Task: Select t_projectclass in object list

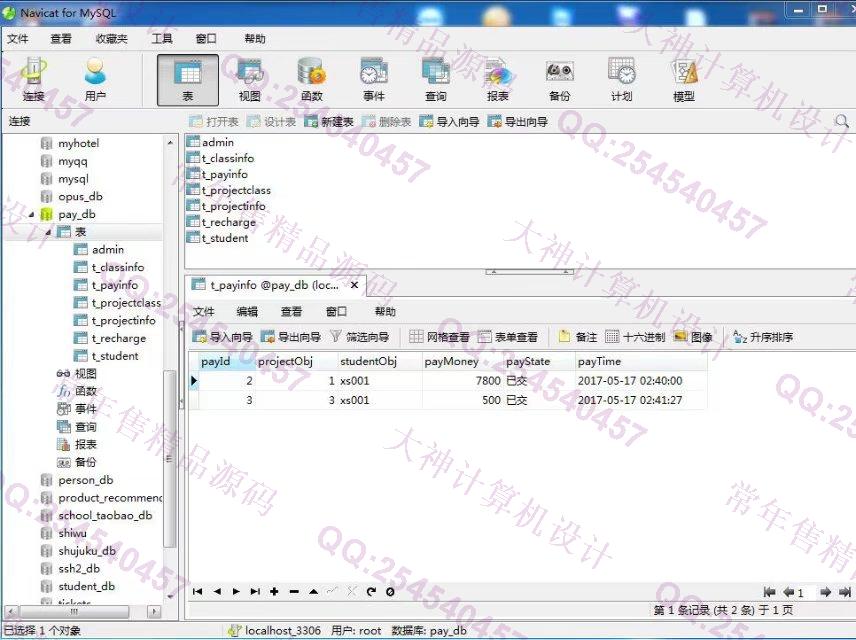Action: 236,190
